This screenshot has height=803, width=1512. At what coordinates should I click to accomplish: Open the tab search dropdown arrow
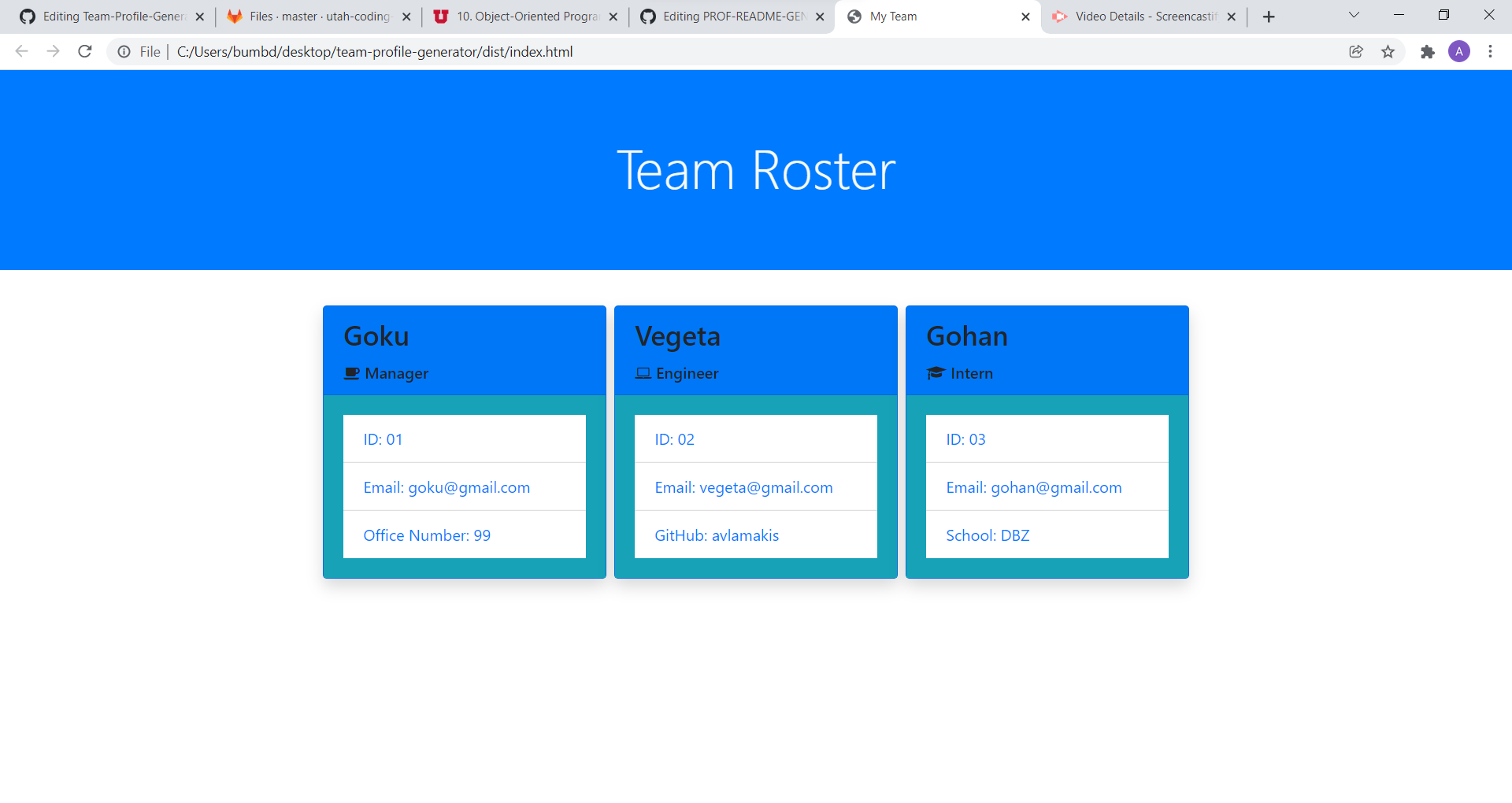click(1353, 16)
